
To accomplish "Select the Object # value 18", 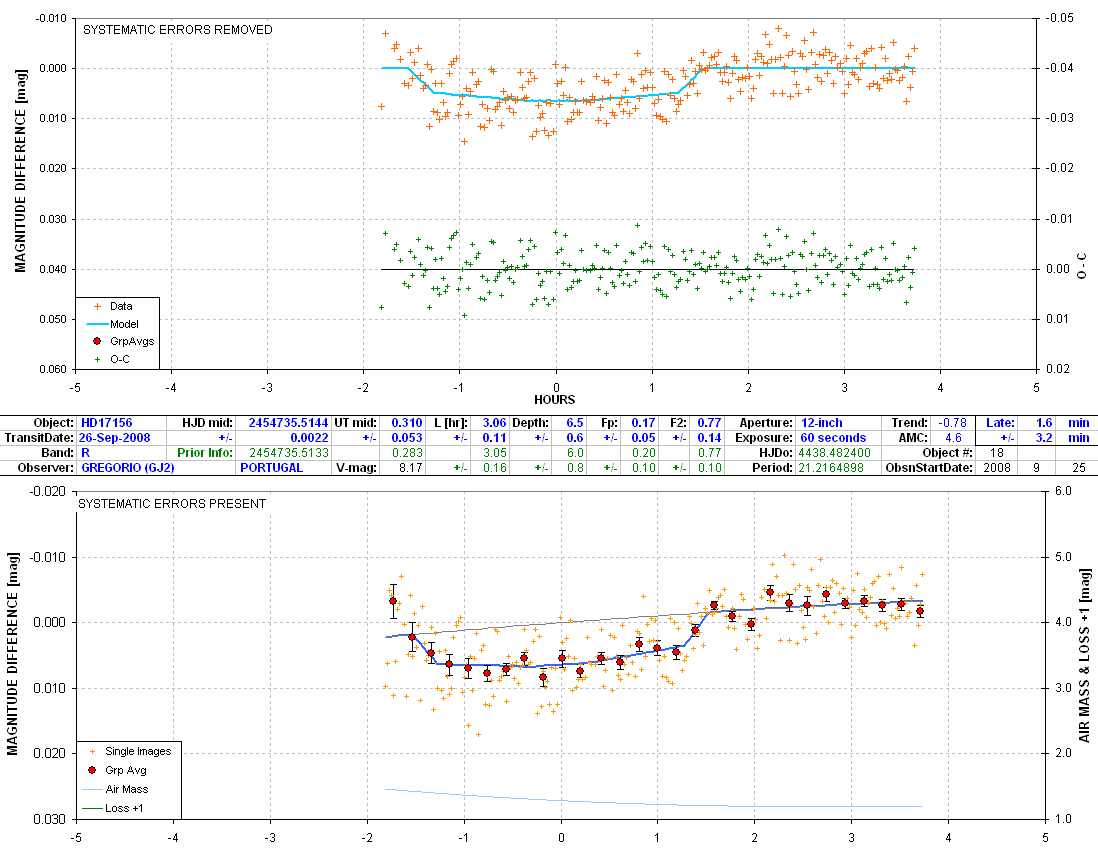I will coord(996,453).
